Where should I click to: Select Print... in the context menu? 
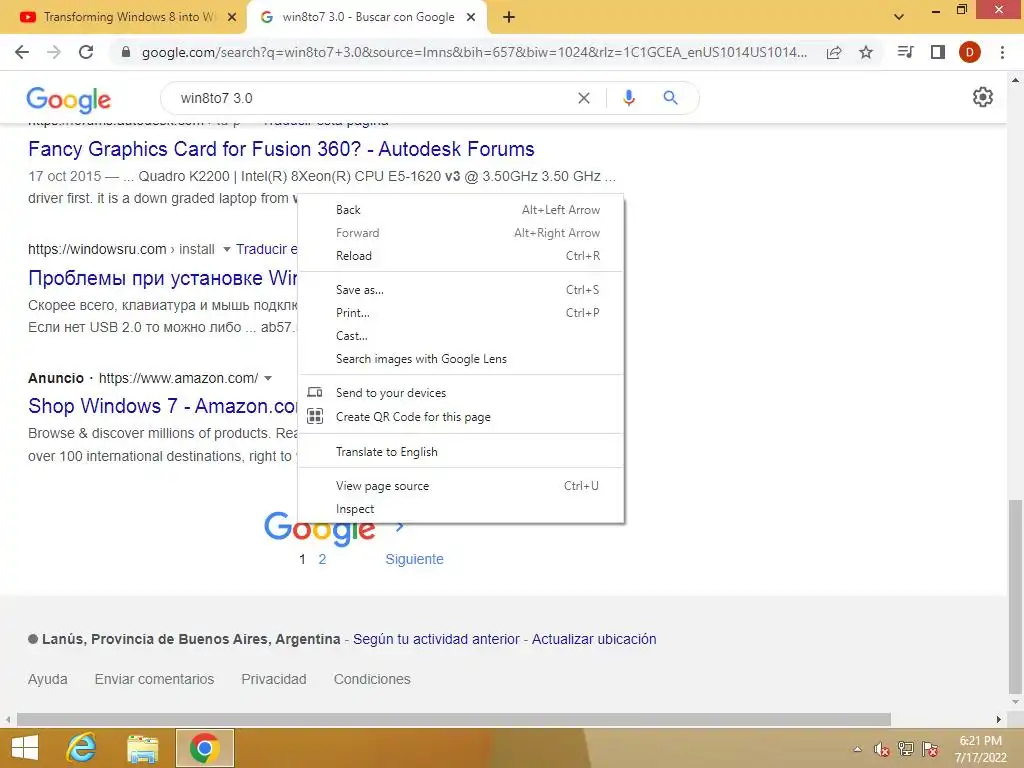pos(461,313)
